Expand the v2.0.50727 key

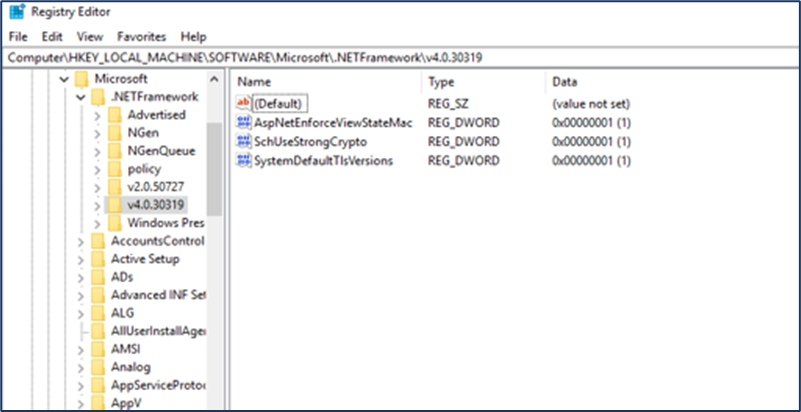click(97, 187)
